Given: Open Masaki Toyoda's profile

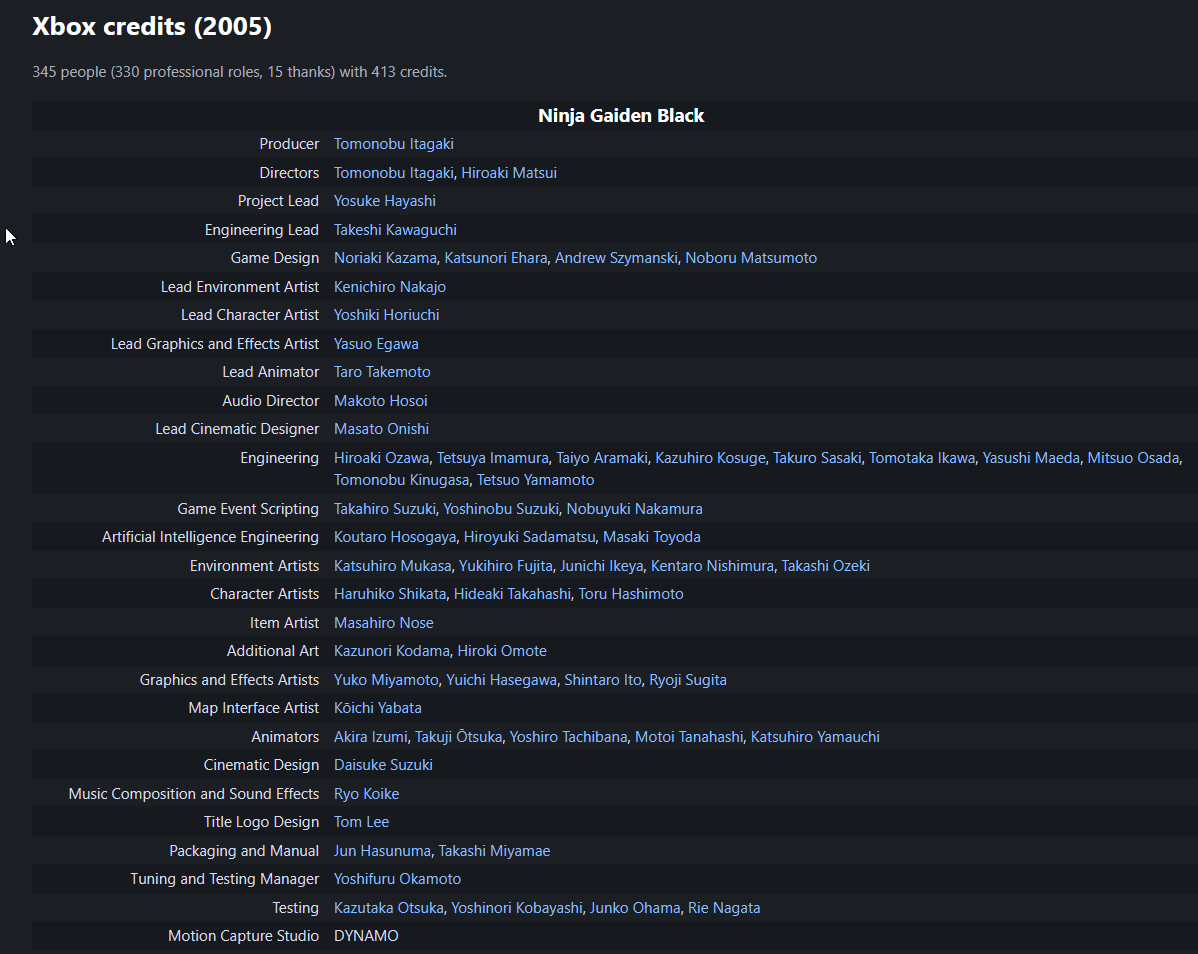Looking at the screenshot, I should [652, 537].
